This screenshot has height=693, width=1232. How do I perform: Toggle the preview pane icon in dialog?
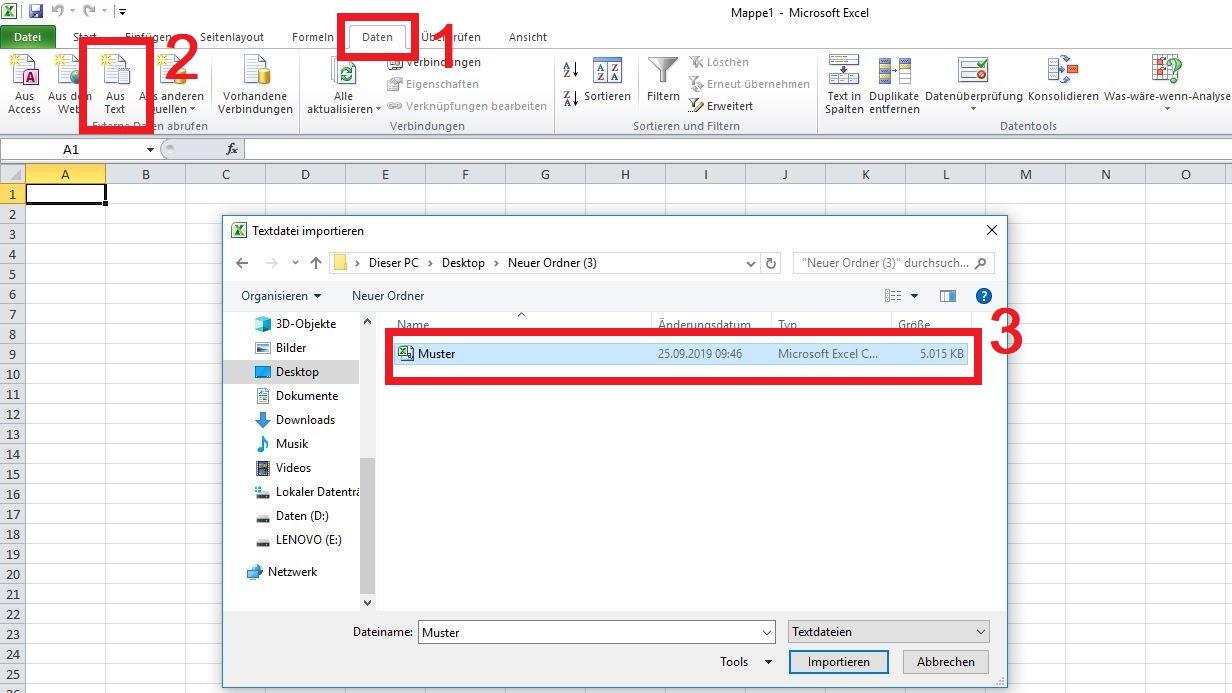pos(948,296)
